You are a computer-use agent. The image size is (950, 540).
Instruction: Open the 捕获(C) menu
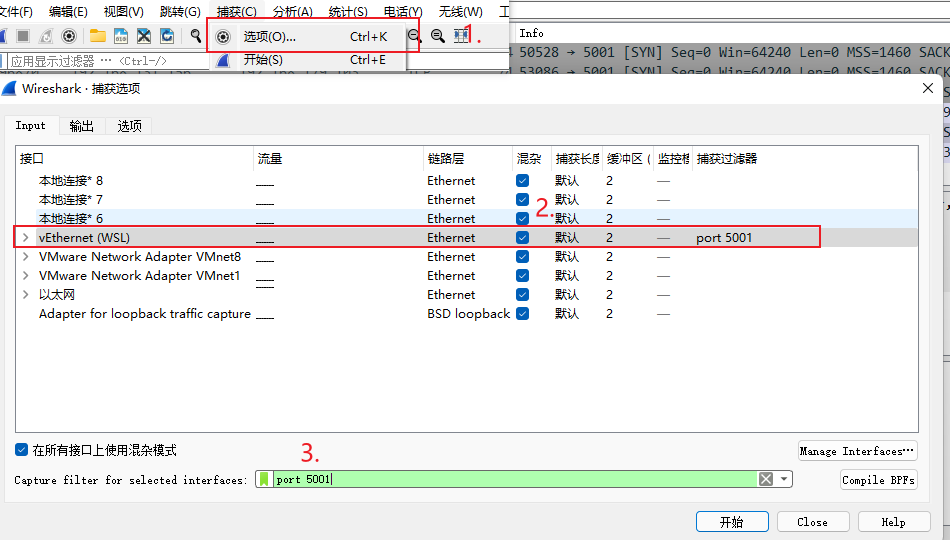(x=237, y=12)
